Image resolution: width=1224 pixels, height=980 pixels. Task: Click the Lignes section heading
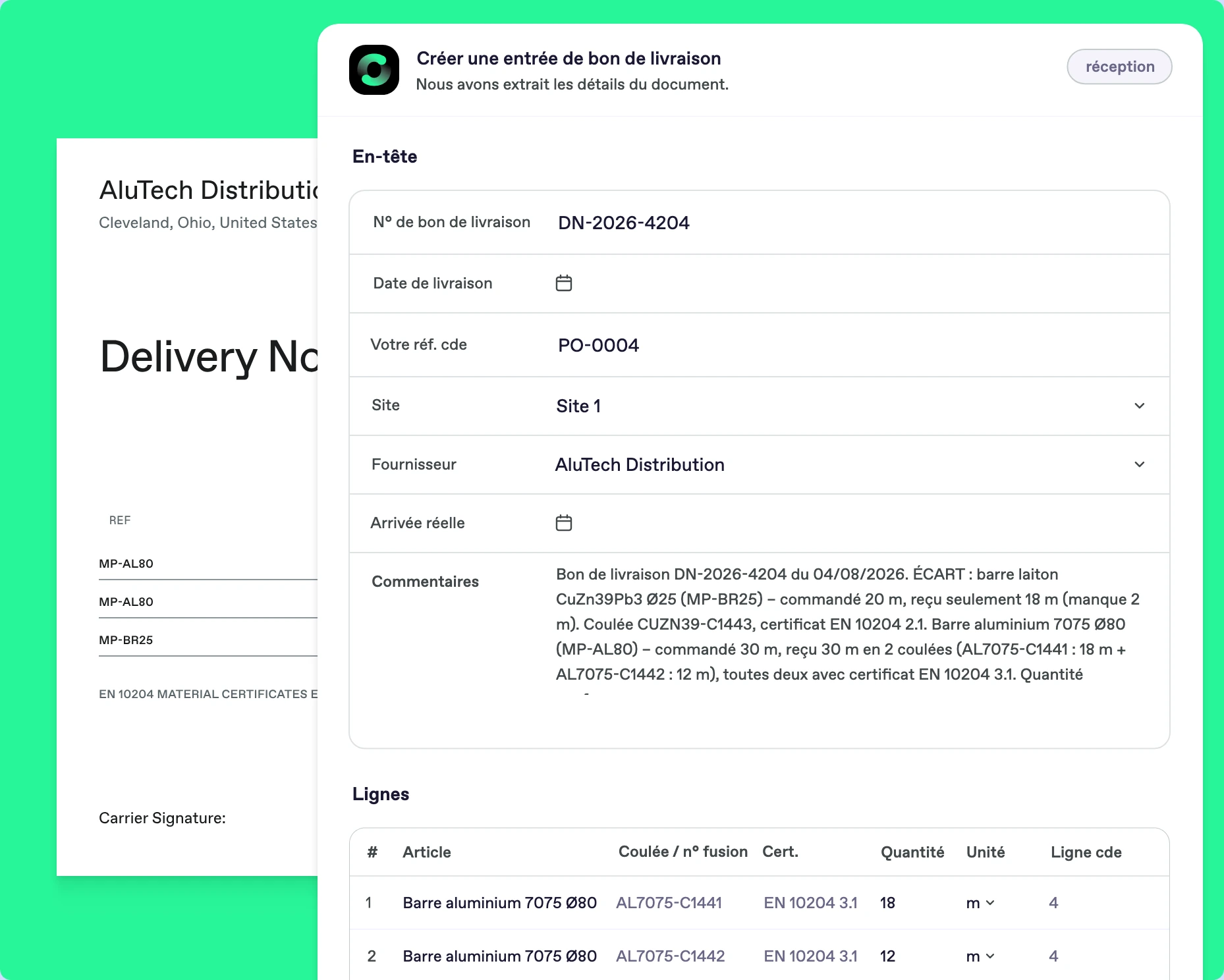click(381, 794)
